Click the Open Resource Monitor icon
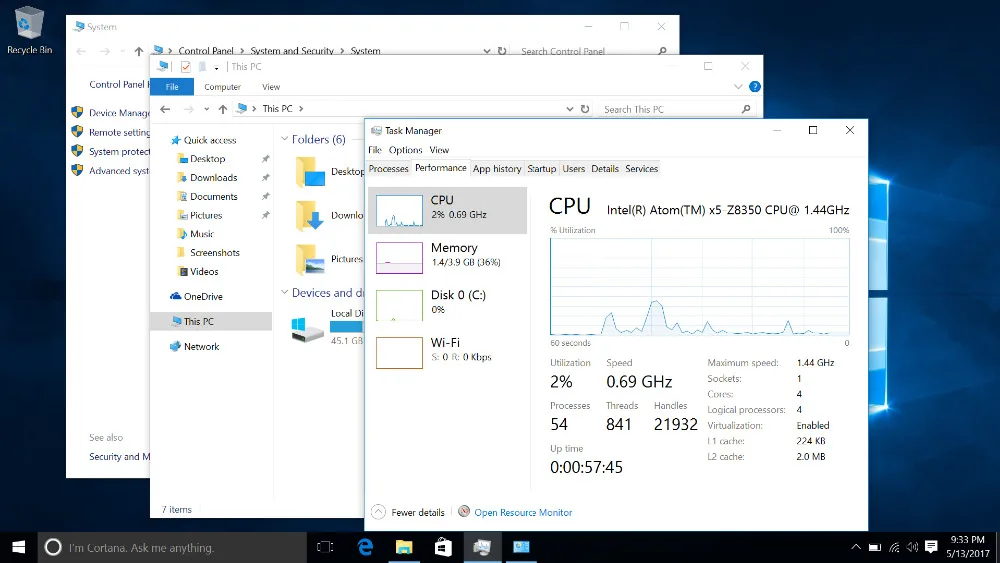The width and height of the screenshot is (1000, 563). click(464, 511)
